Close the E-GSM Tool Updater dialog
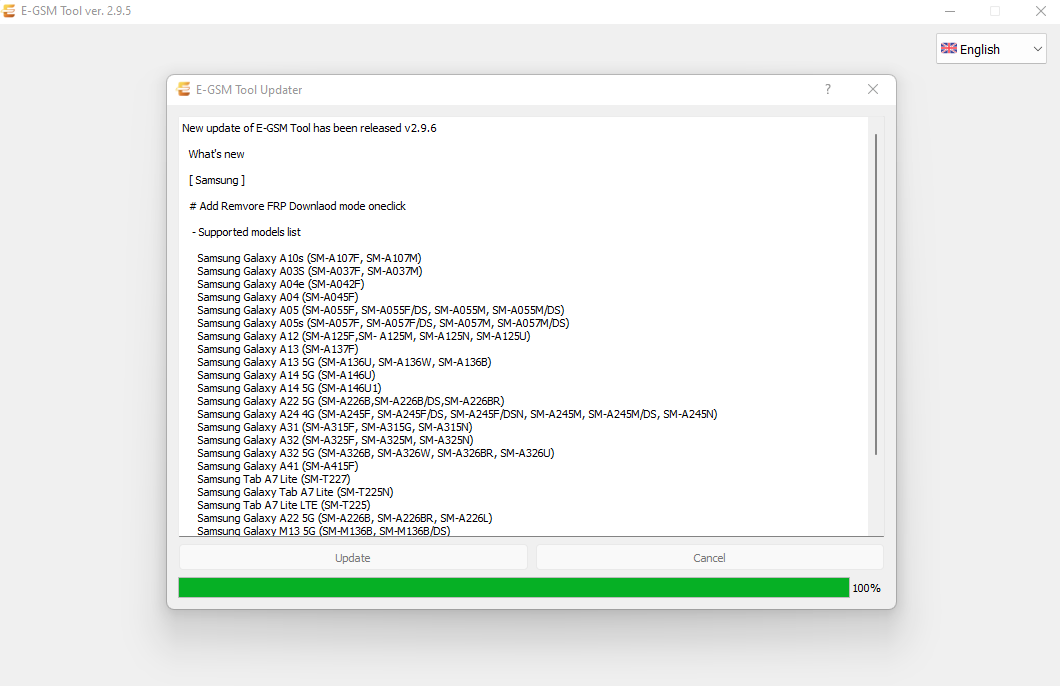Viewport: 1060px width, 686px height. click(x=872, y=89)
